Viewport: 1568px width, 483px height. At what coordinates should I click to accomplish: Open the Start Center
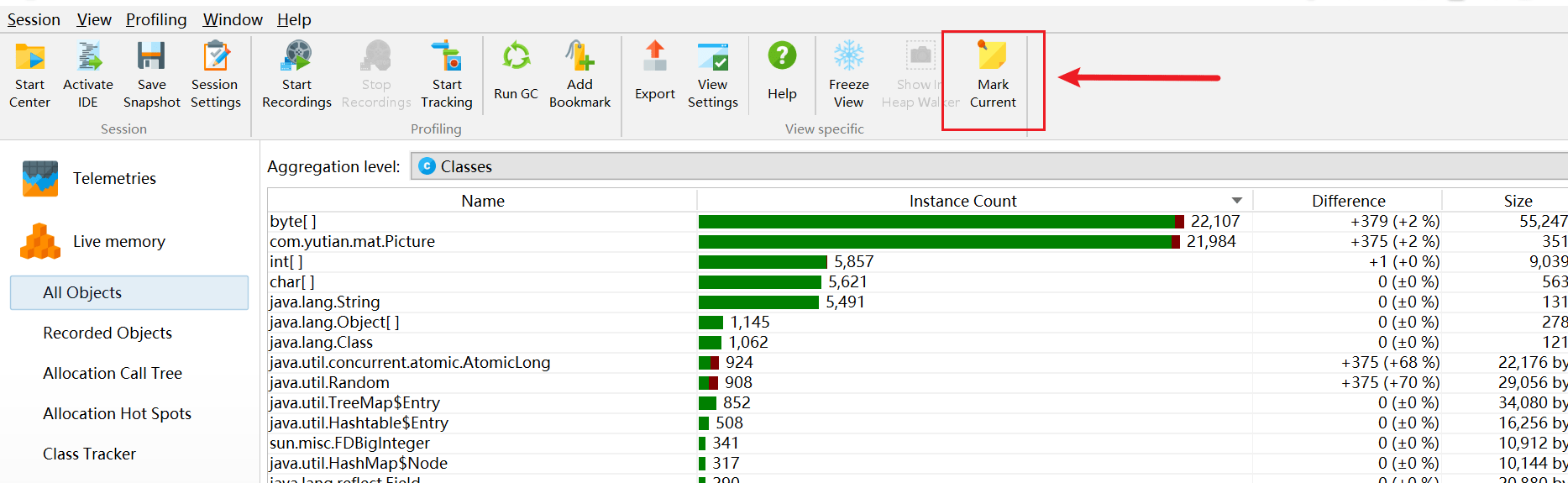coord(30,76)
